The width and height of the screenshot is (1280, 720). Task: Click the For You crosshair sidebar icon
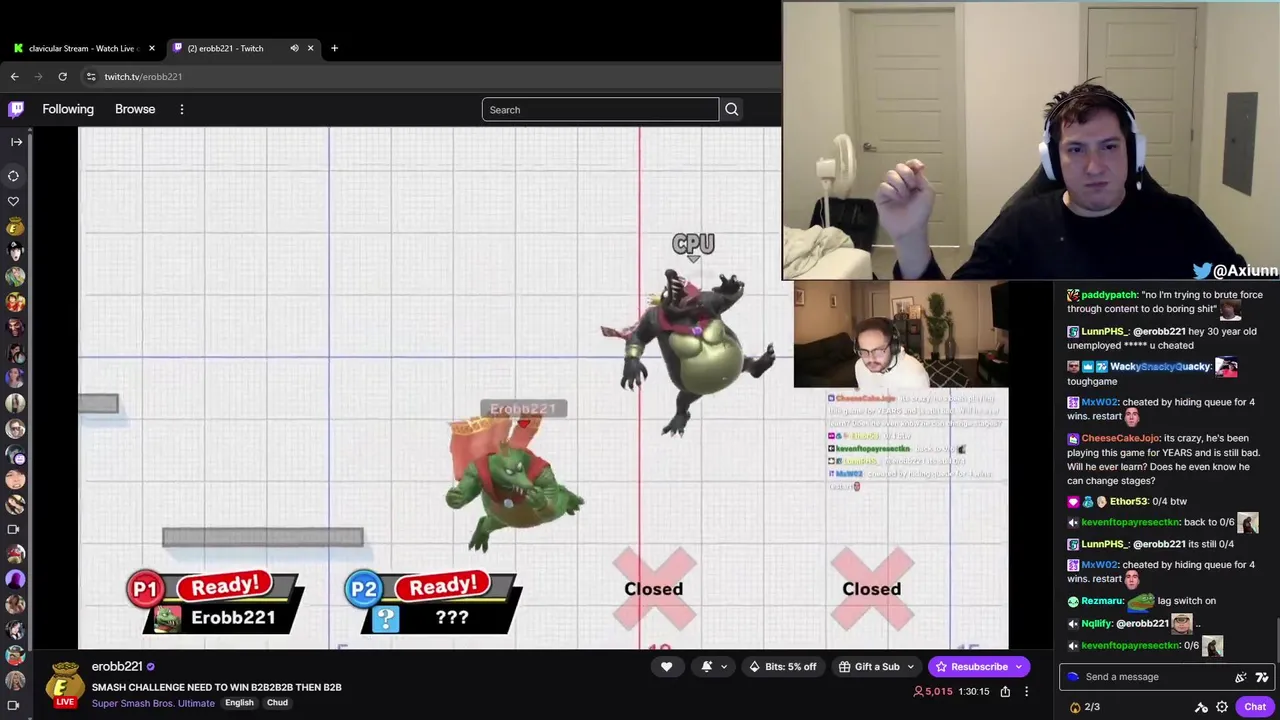click(x=14, y=176)
